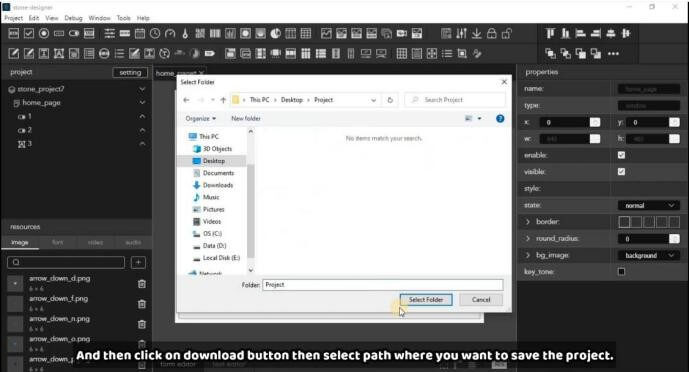689x372 pixels.
Task: Open the more options ellipsis icon
Action: (613, 54)
